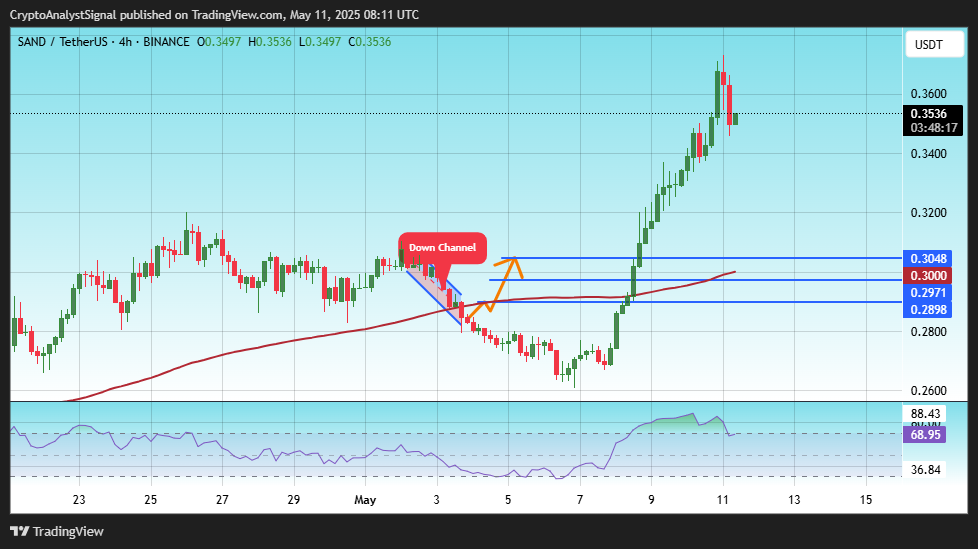Click the 4h timeframe label
The image size is (978, 549).
(125, 42)
